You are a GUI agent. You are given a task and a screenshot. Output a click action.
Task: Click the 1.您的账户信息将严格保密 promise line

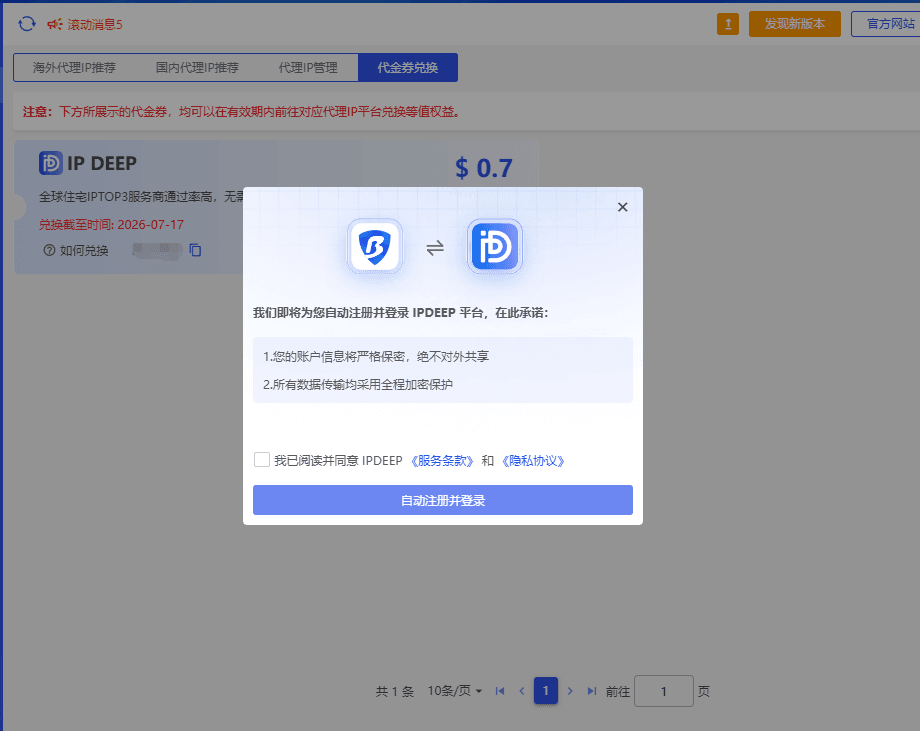pos(376,356)
